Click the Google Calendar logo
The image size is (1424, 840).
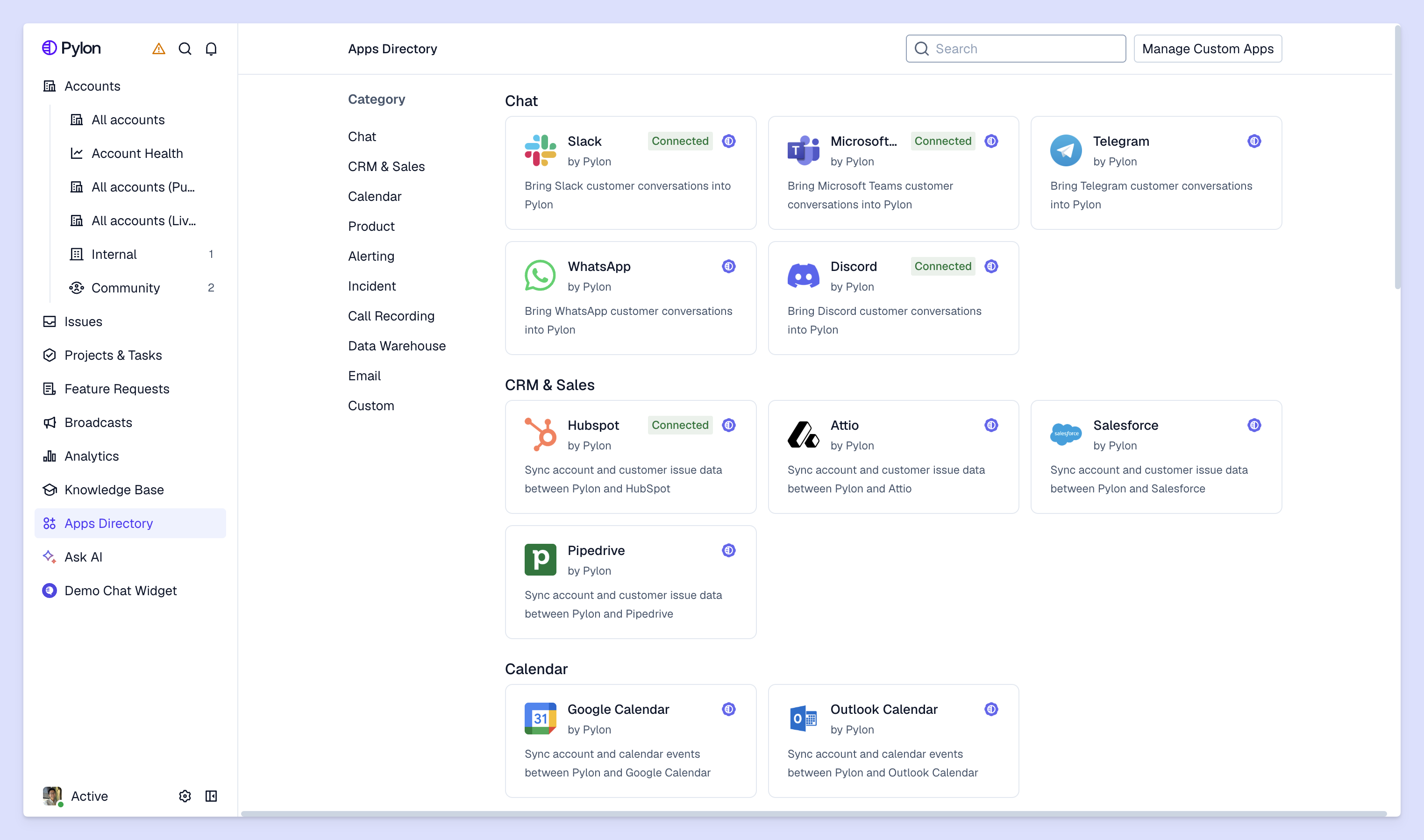click(540, 719)
